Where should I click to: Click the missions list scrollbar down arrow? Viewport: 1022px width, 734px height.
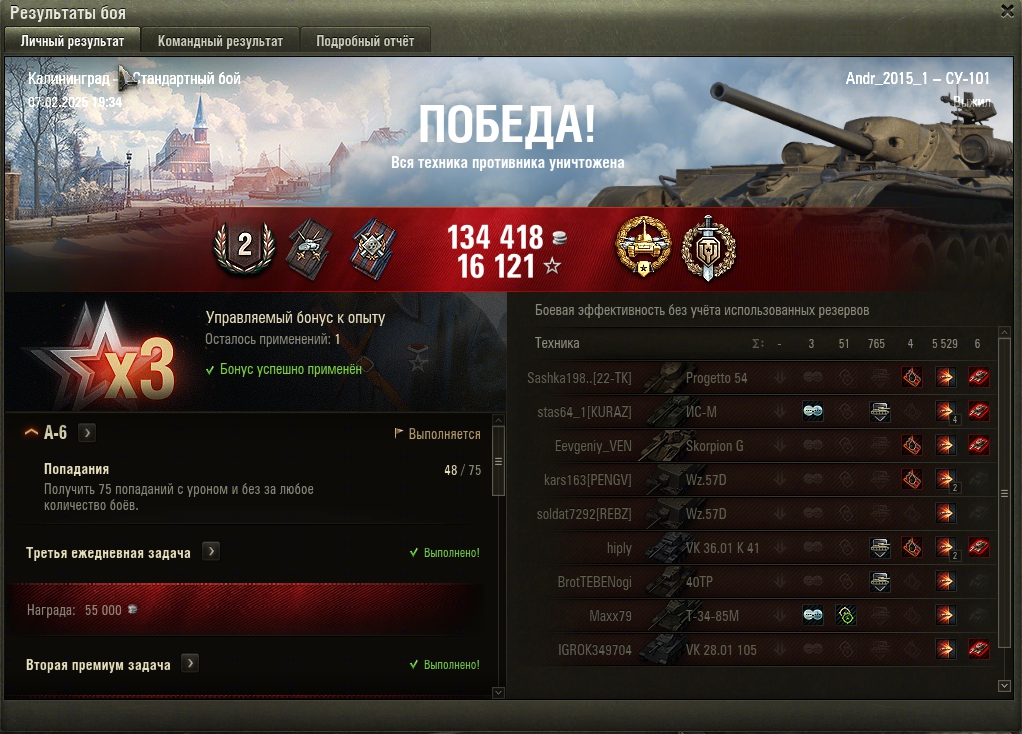pos(499,692)
